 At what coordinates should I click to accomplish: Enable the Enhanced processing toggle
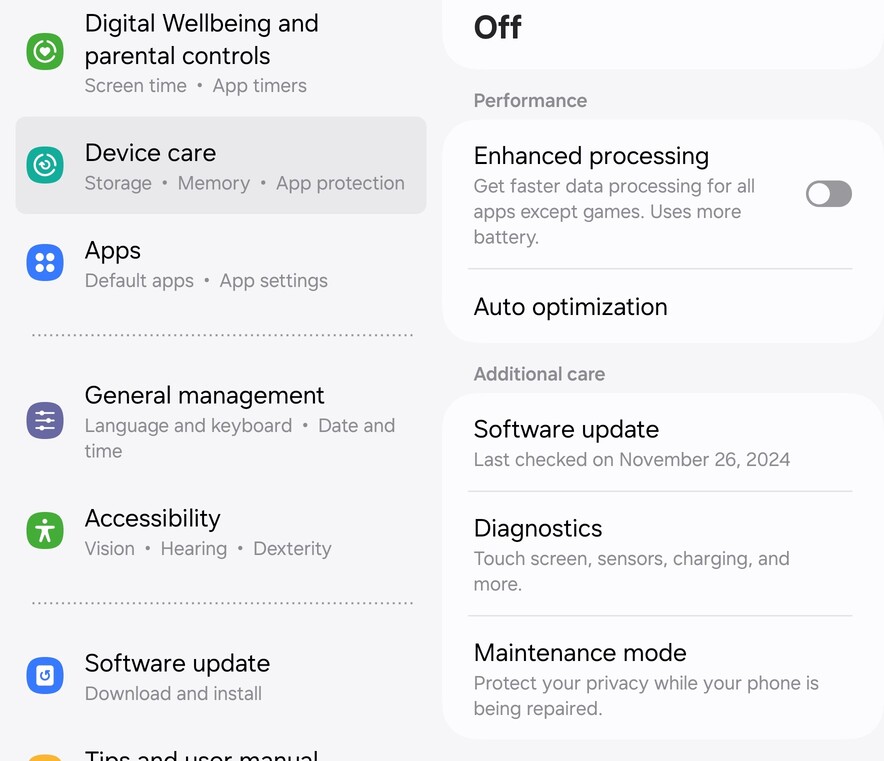[x=828, y=194]
